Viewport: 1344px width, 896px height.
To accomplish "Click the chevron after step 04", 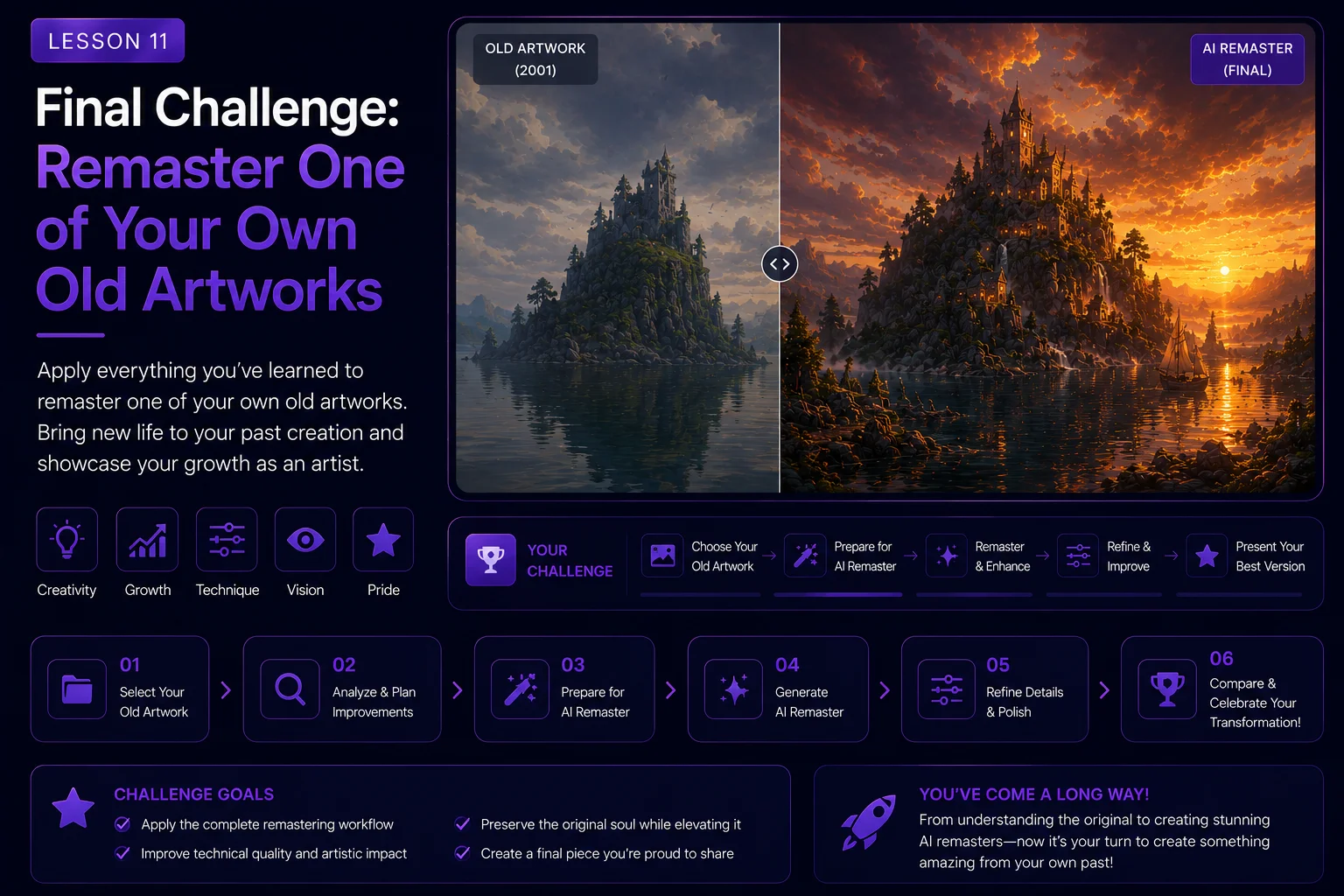I will (x=884, y=690).
